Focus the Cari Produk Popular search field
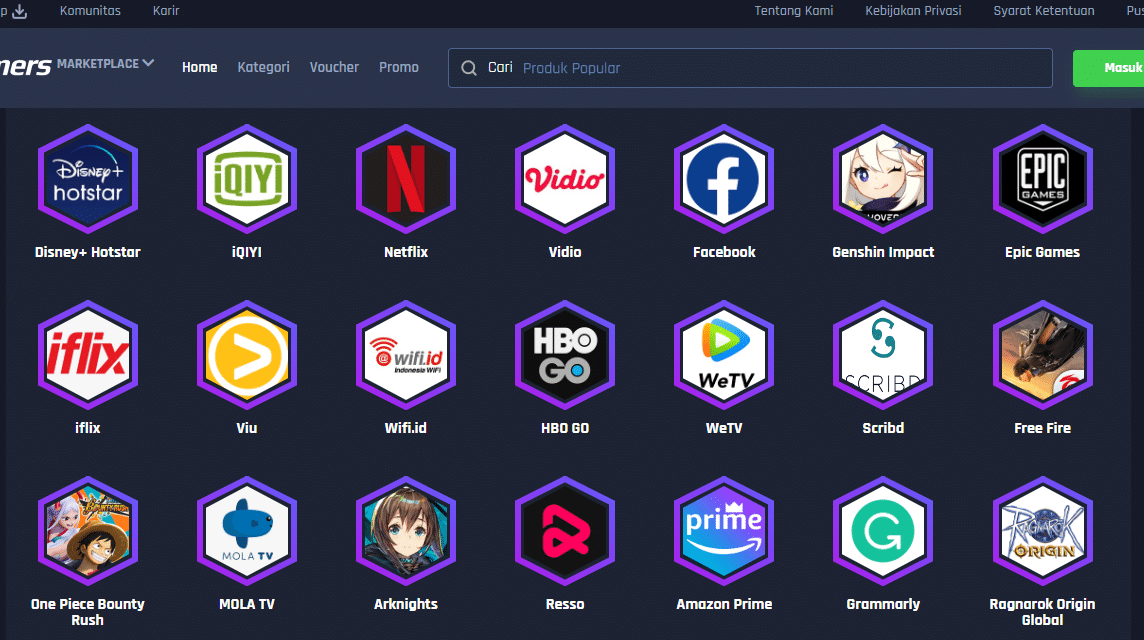Image resolution: width=1144 pixels, height=640 pixels. point(750,68)
